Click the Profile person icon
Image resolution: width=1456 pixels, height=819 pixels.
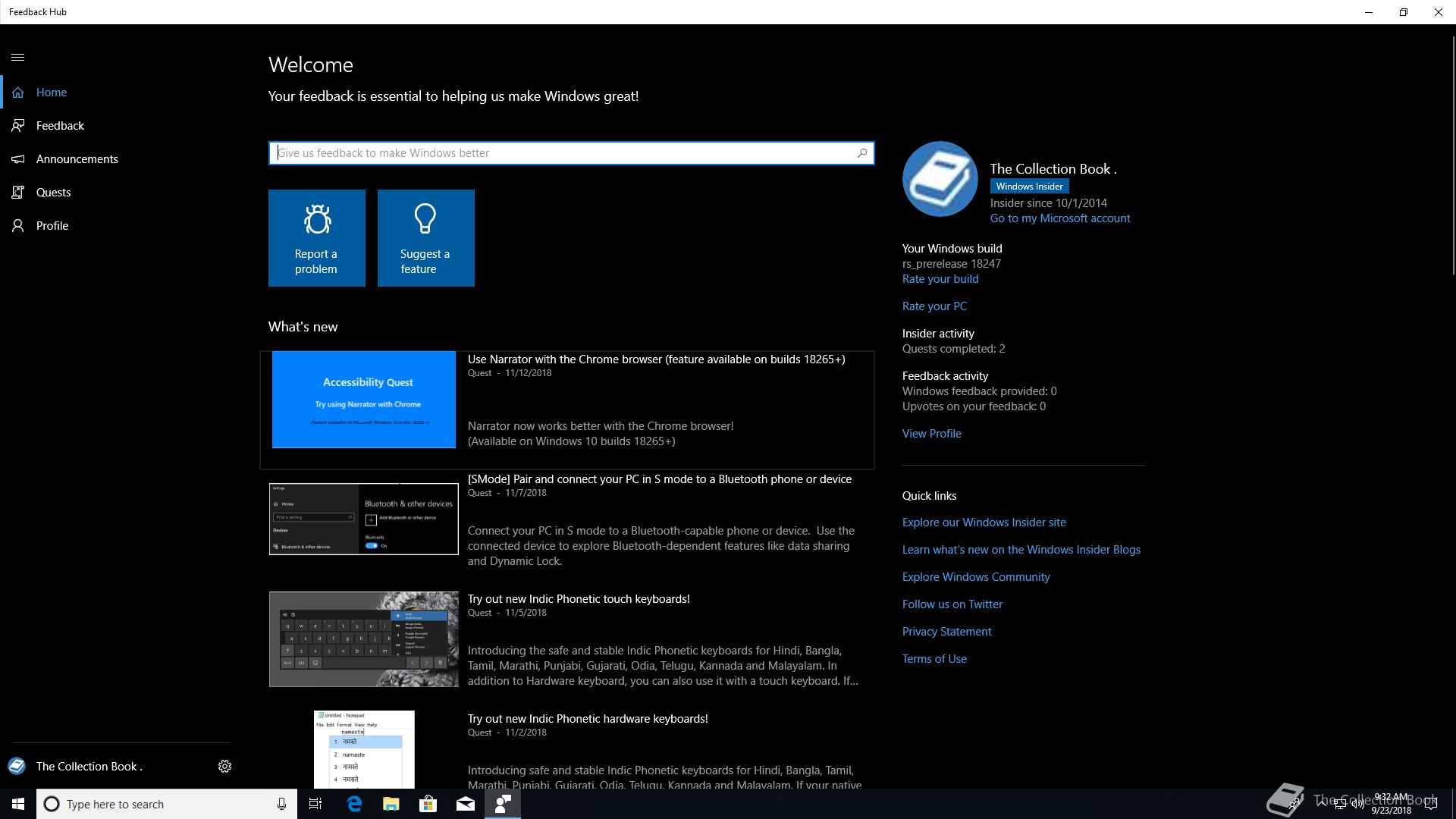click(x=18, y=226)
